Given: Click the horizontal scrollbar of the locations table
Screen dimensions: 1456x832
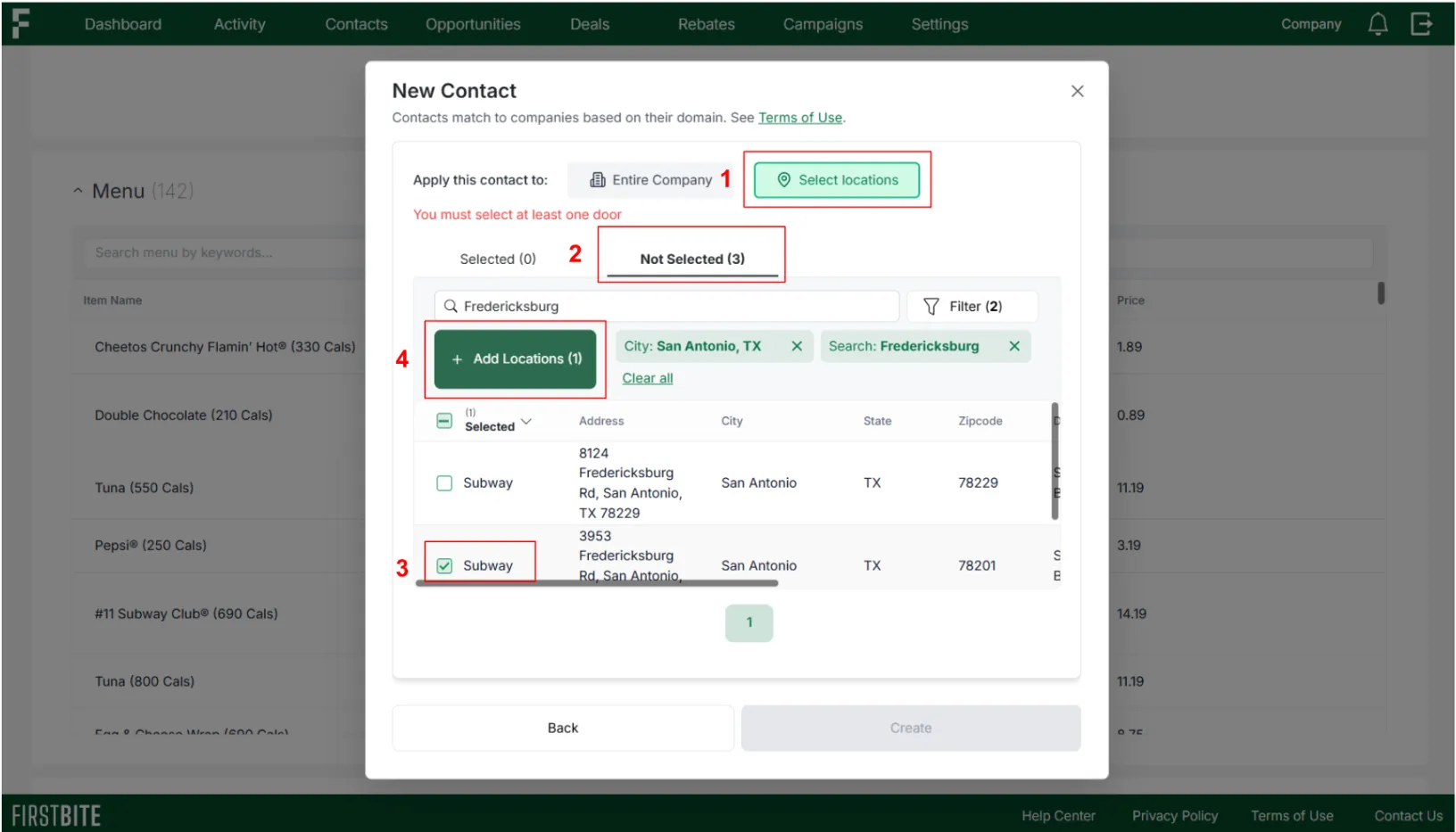Looking at the screenshot, I should coord(597,583).
